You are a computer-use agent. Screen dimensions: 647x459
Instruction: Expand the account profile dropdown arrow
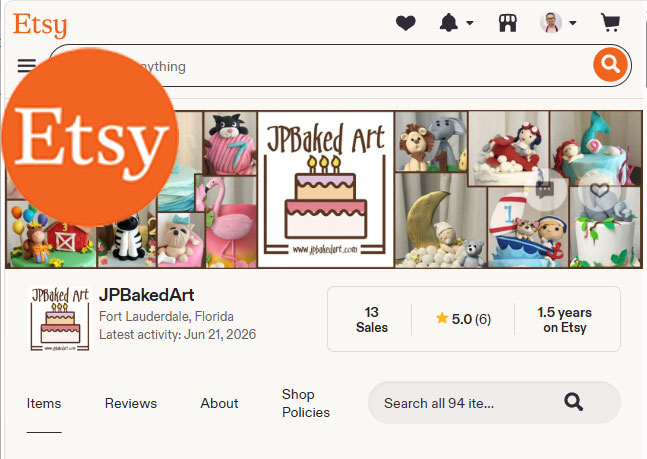click(573, 24)
